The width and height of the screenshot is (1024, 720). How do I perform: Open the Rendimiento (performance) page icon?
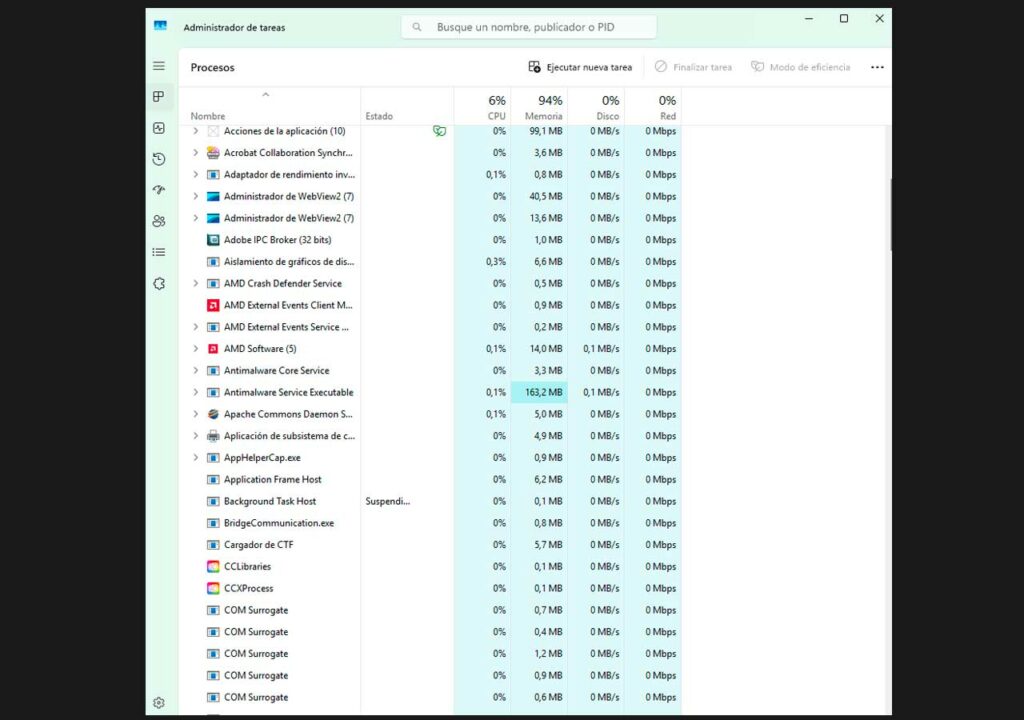[x=158, y=128]
